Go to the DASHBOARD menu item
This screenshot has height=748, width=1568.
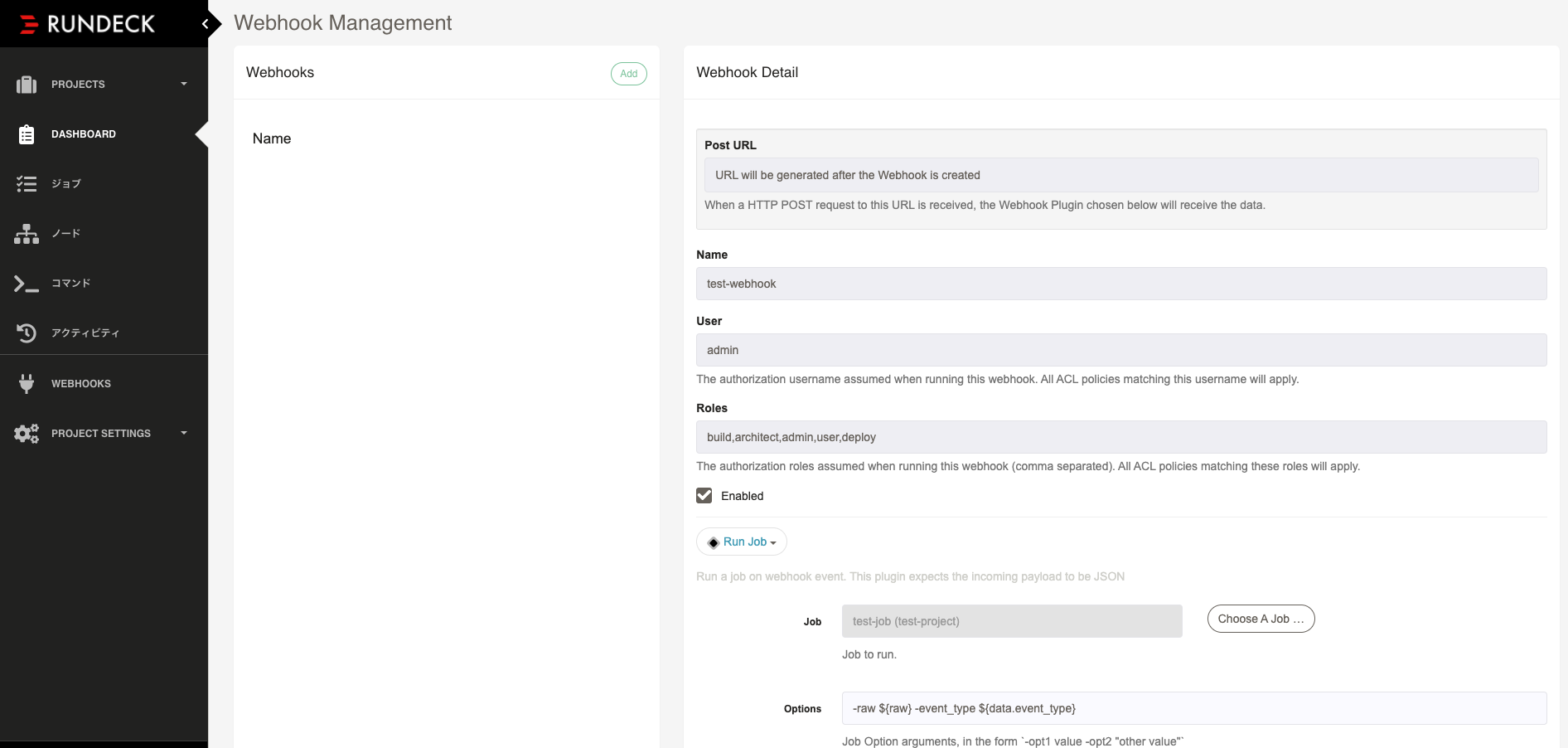click(x=84, y=134)
